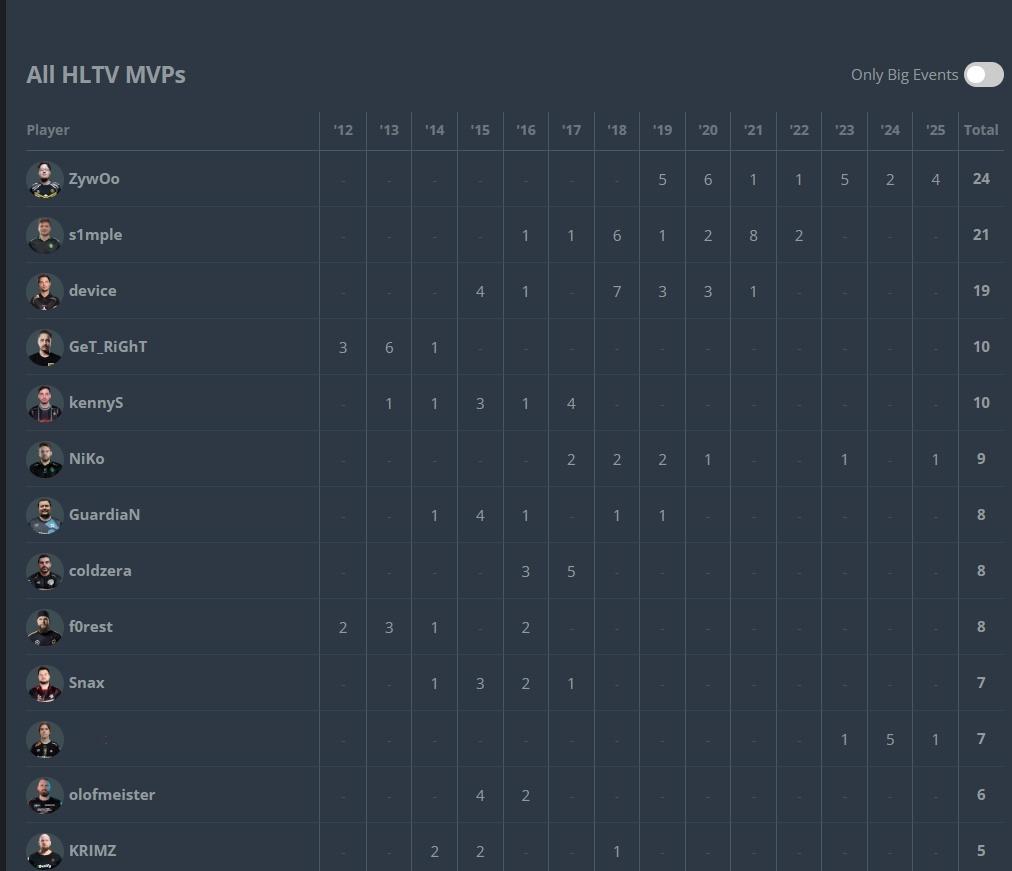The height and width of the screenshot is (871, 1012).
Task: Click the '19 year column header
Action: (662, 130)
